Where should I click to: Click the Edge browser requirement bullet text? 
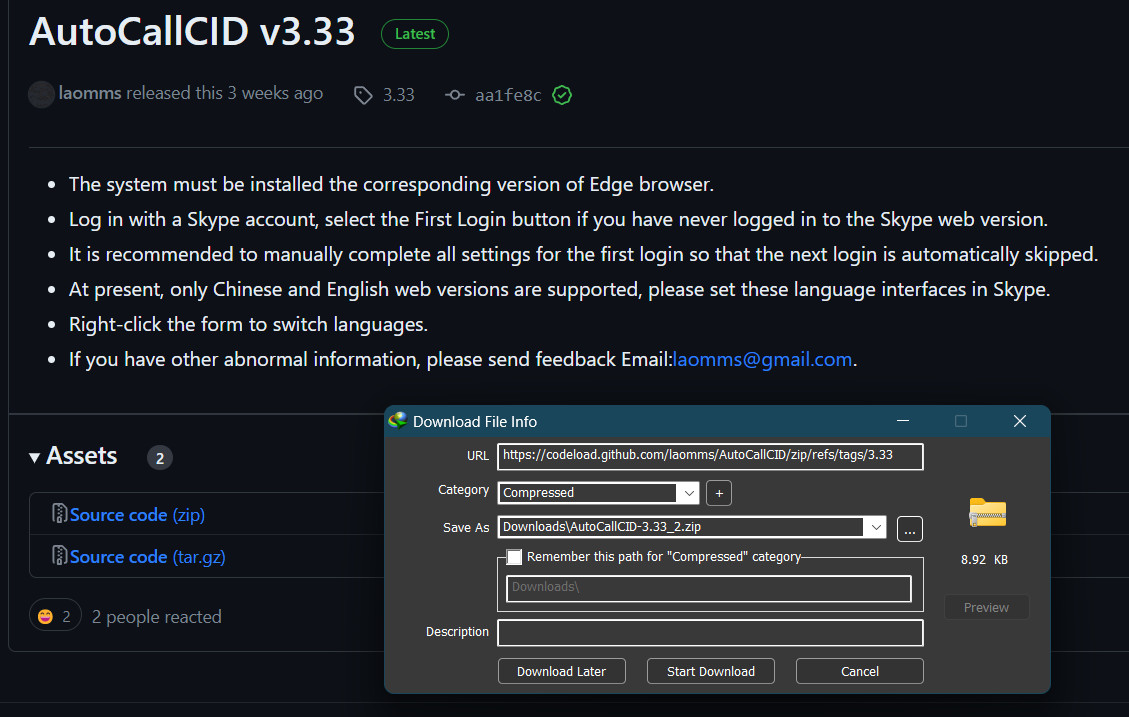tap(391, 184)
